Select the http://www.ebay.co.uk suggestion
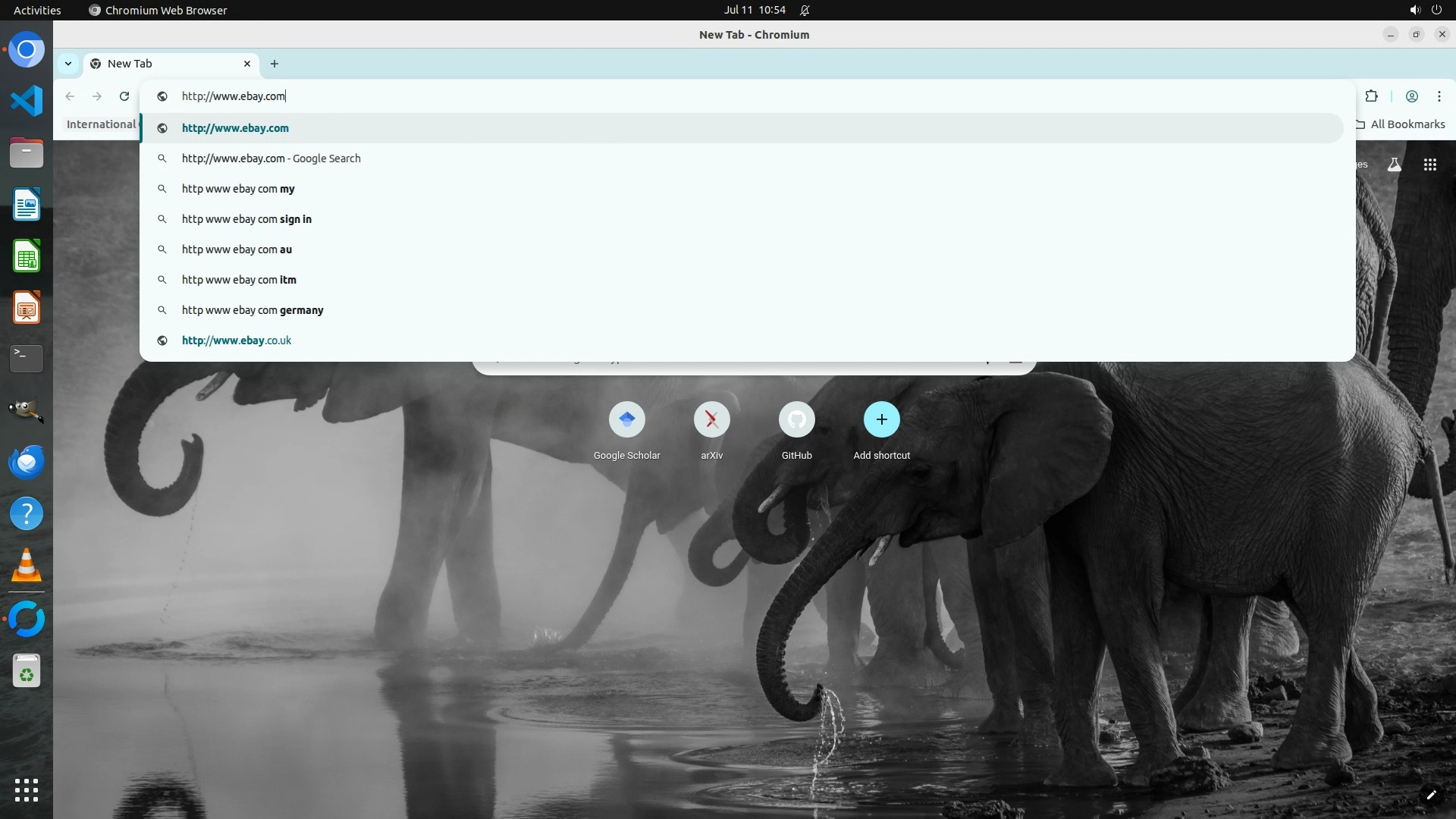This screenshot has width=1456, height=819. [x=237, y=340]
